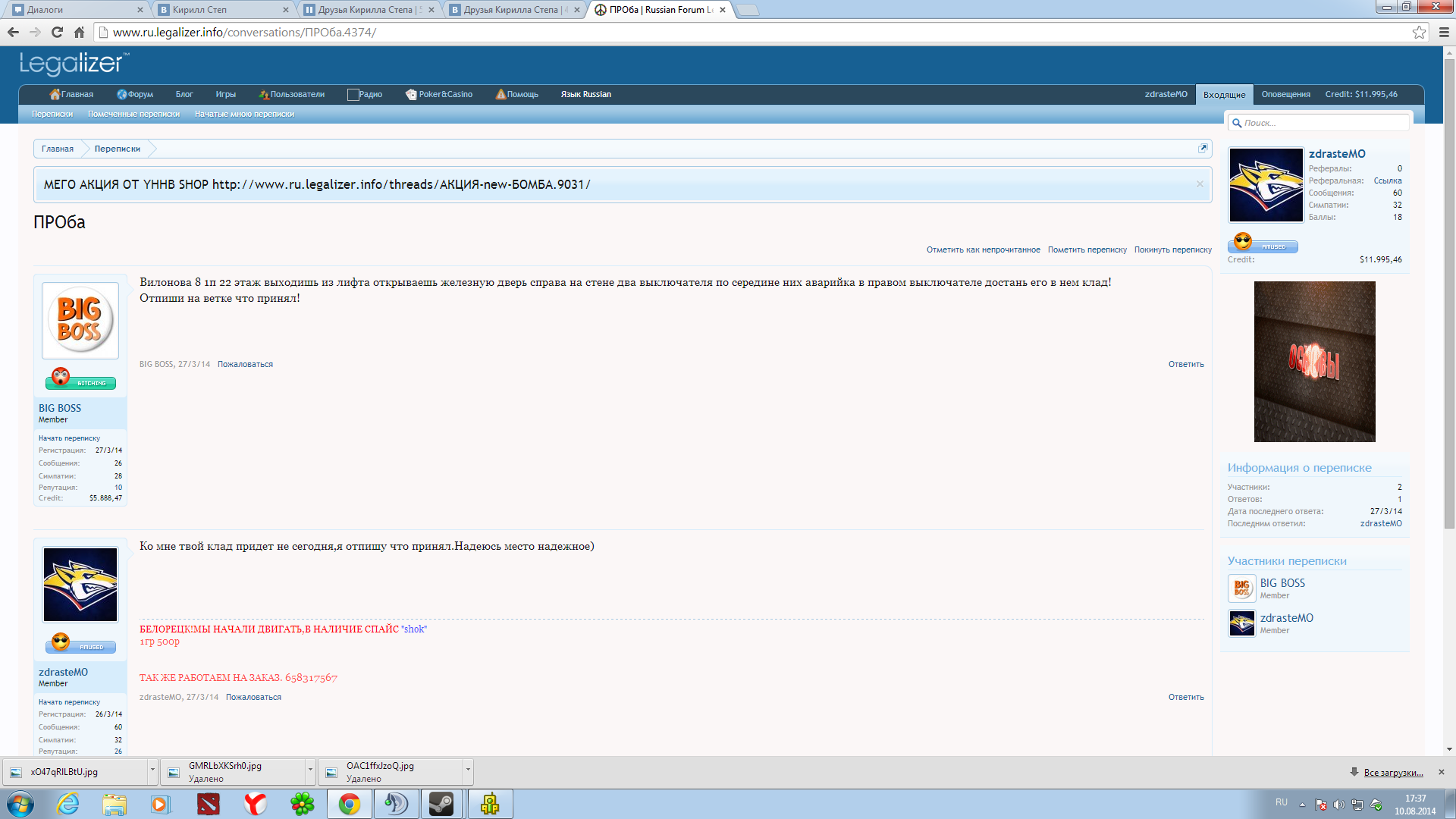This screenshot has height=819, width=1456.
Task: Click Главная breadcrumb
Action: tap(58, 149)
